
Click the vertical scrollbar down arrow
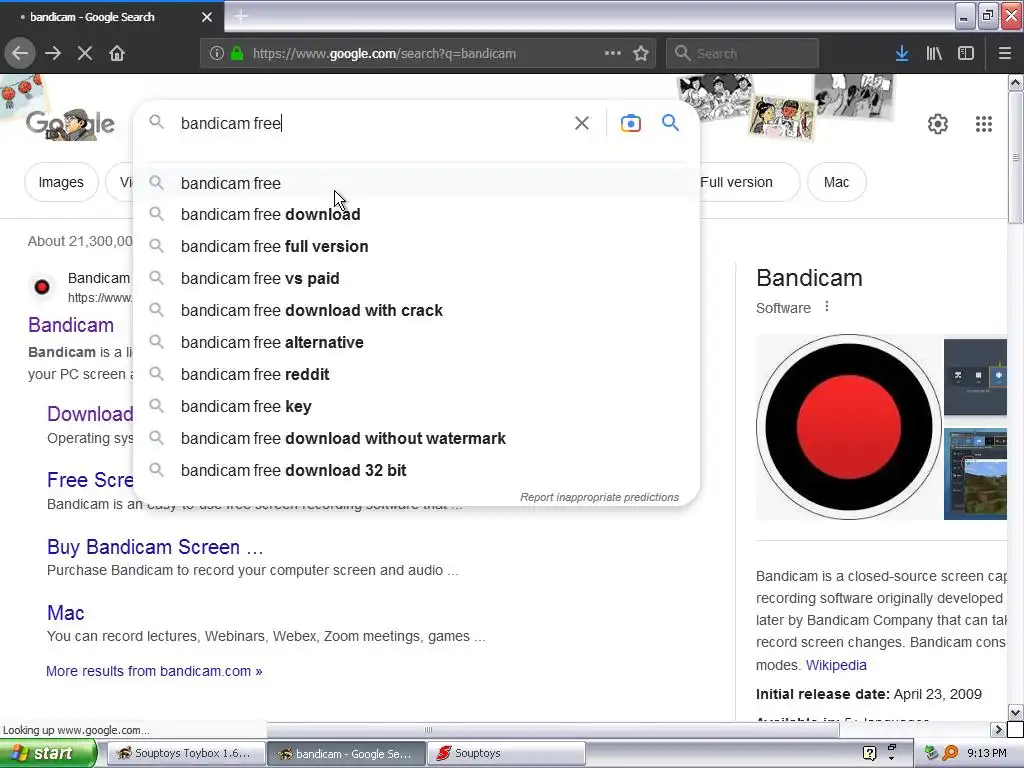(x=1016, y=712)
